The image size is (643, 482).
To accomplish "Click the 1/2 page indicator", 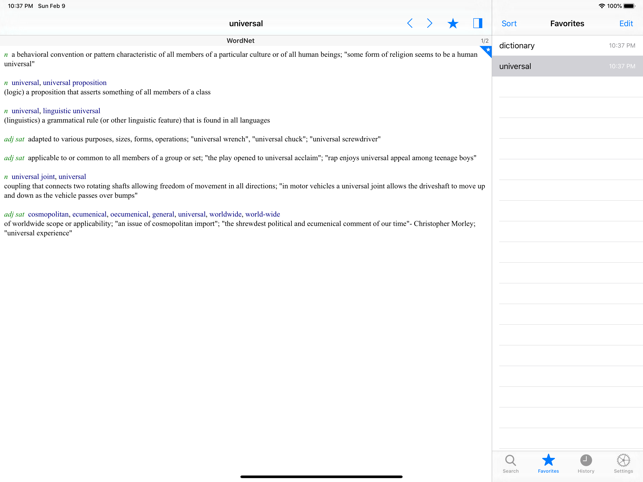I will pyautogui.click(x=485, y=41).
